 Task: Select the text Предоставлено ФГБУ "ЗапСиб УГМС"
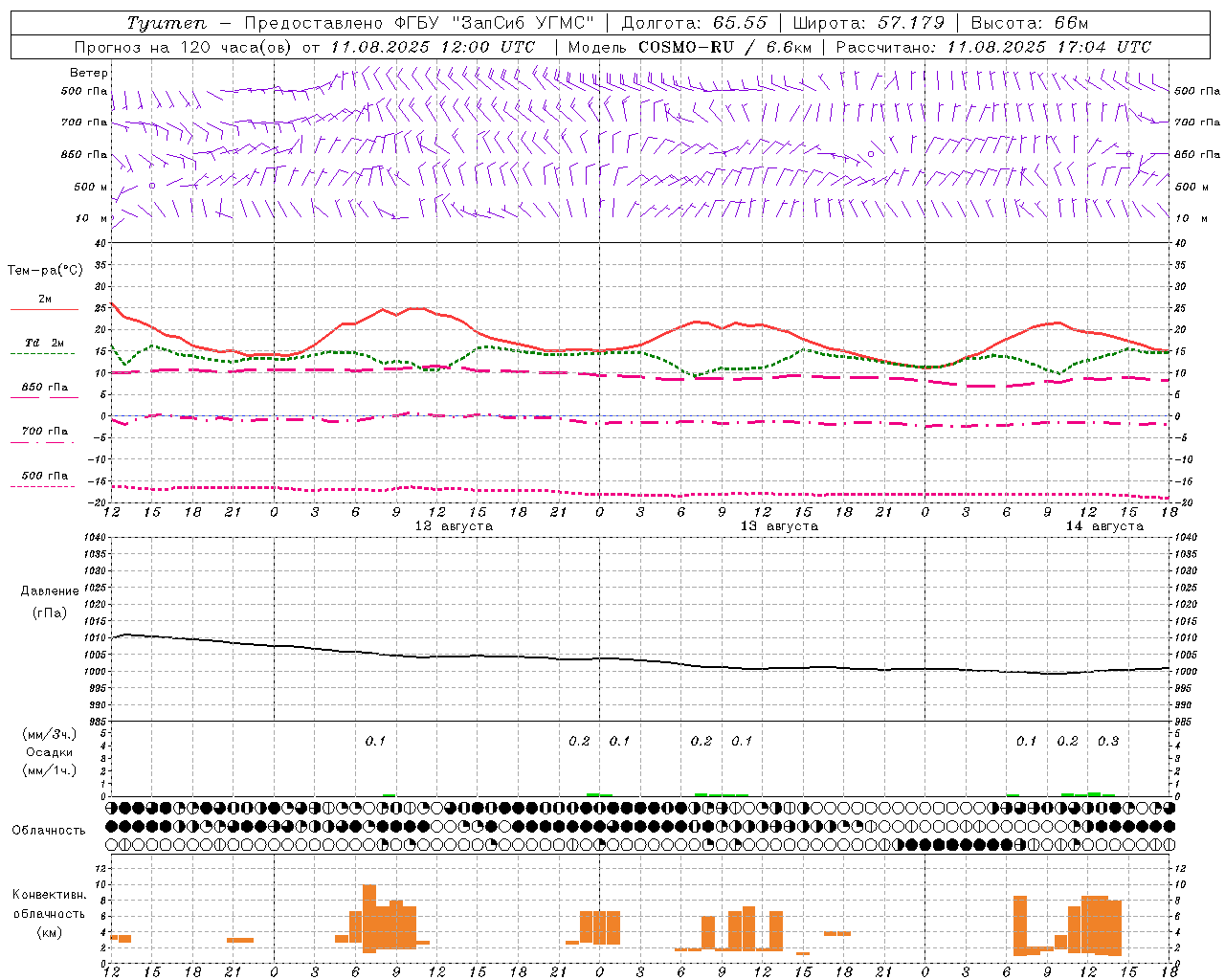coord(419,23)
